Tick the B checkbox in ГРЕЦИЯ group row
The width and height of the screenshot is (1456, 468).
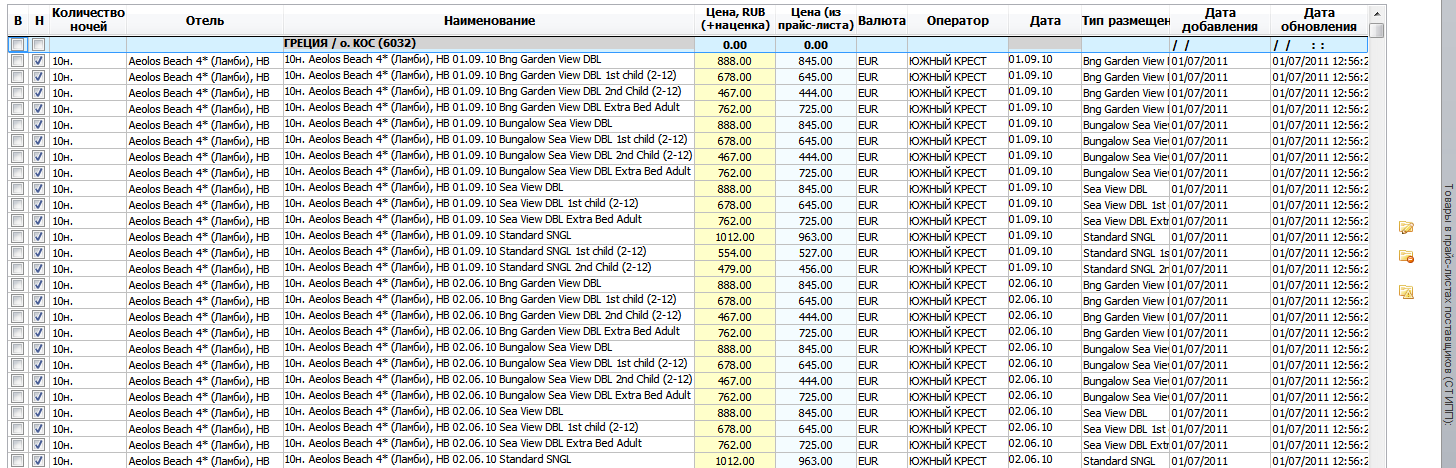tap(17, 45)
